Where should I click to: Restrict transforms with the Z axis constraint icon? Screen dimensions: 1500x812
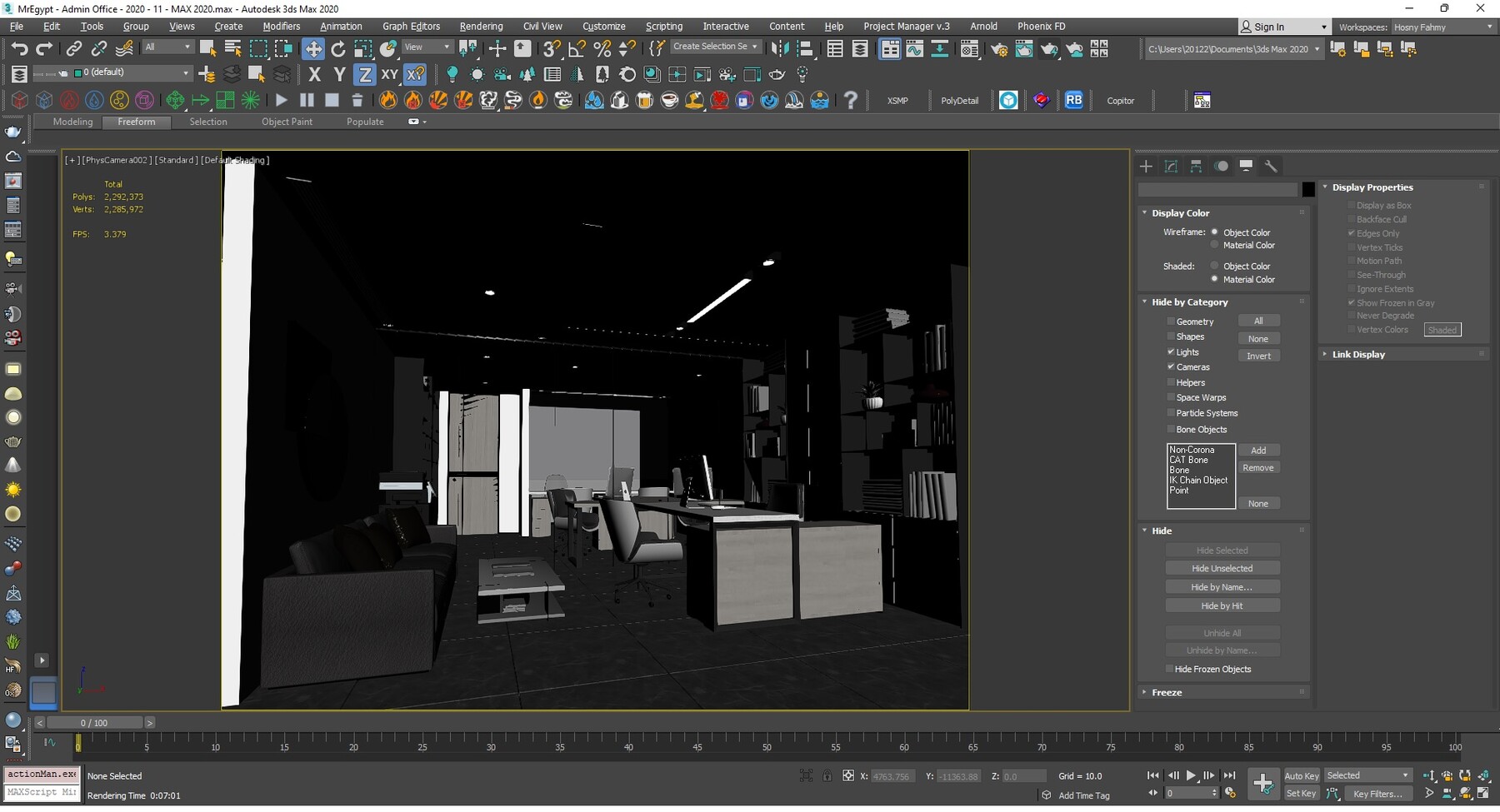(365, 74)
